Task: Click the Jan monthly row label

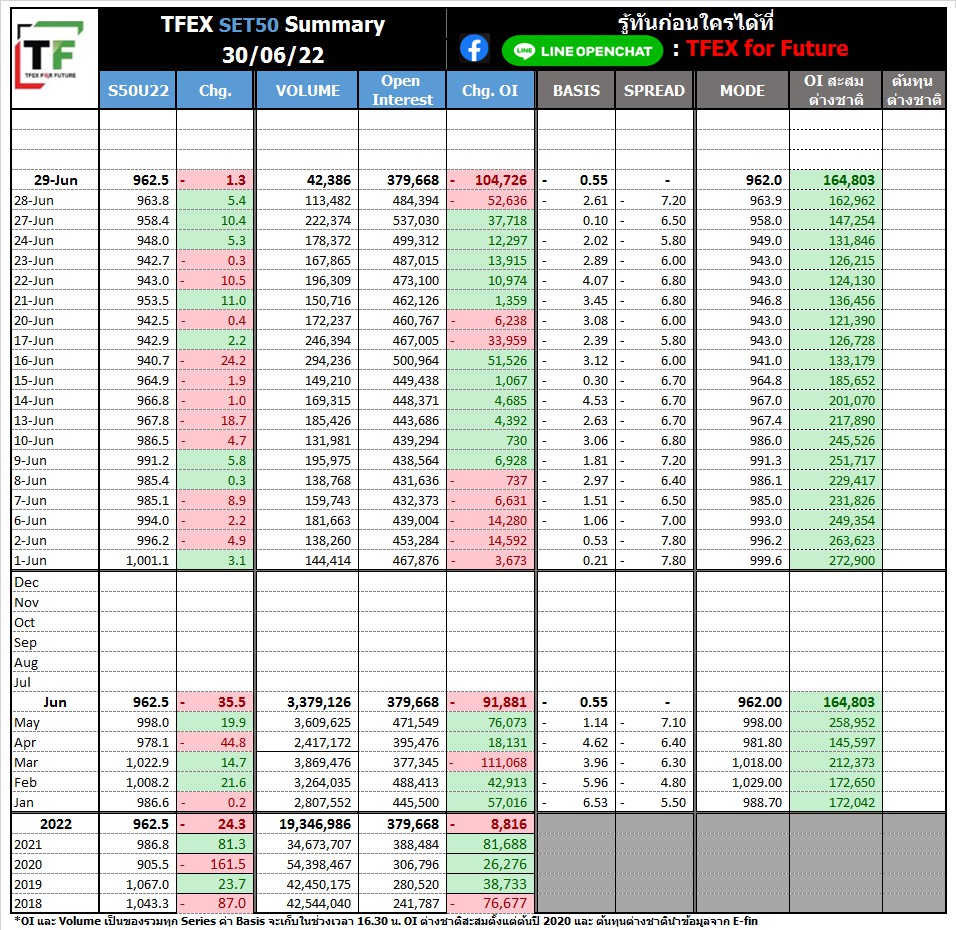Action: [24, 803]
